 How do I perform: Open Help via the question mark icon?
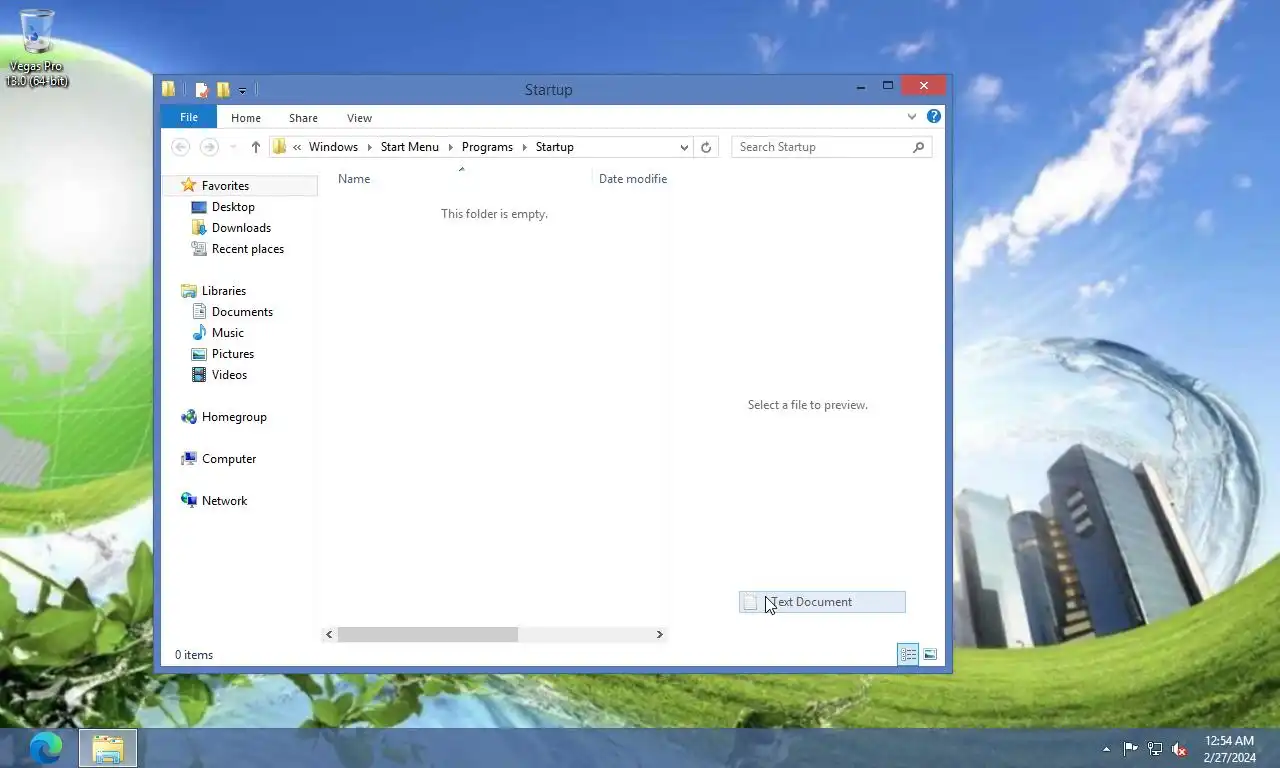(934, 116)
